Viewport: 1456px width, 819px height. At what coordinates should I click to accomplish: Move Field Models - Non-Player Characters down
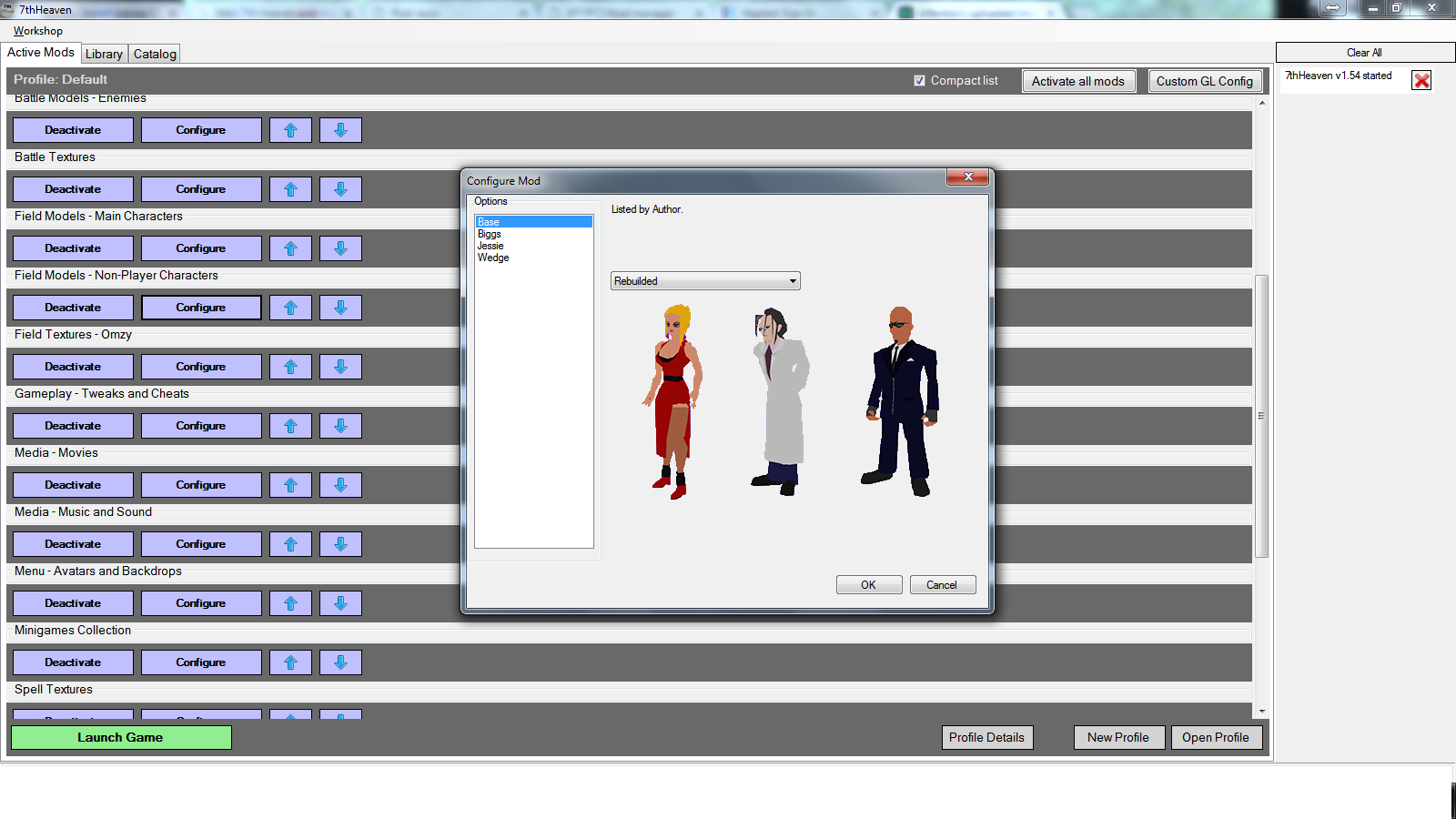(340, 308)
